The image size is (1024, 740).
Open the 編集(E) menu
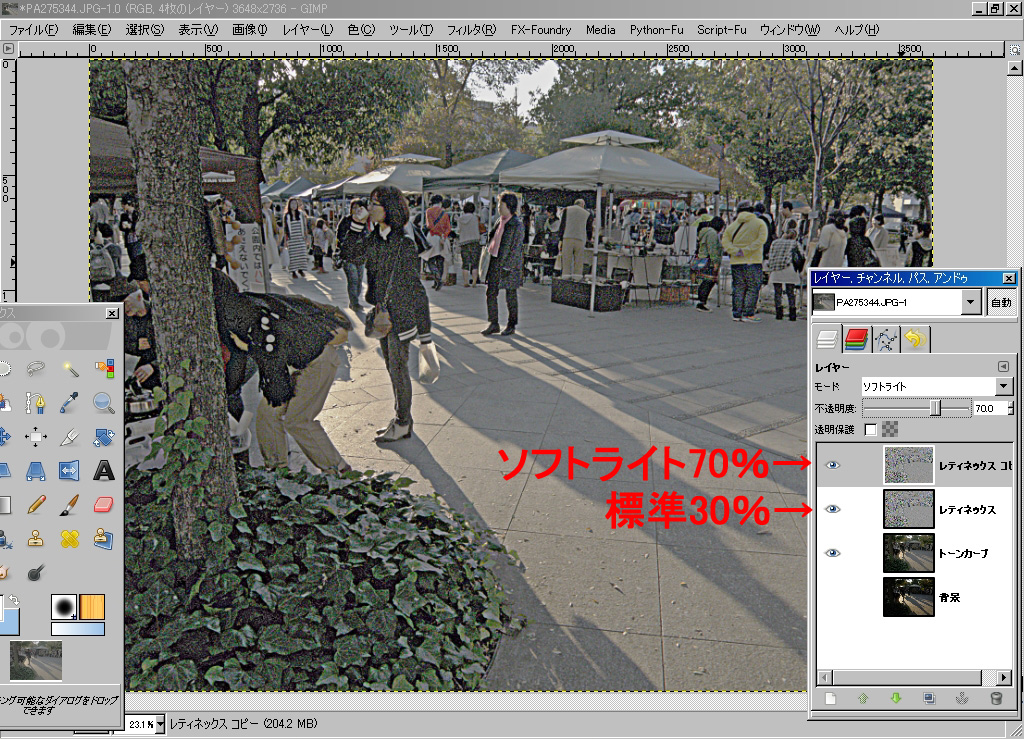point(91,30)
